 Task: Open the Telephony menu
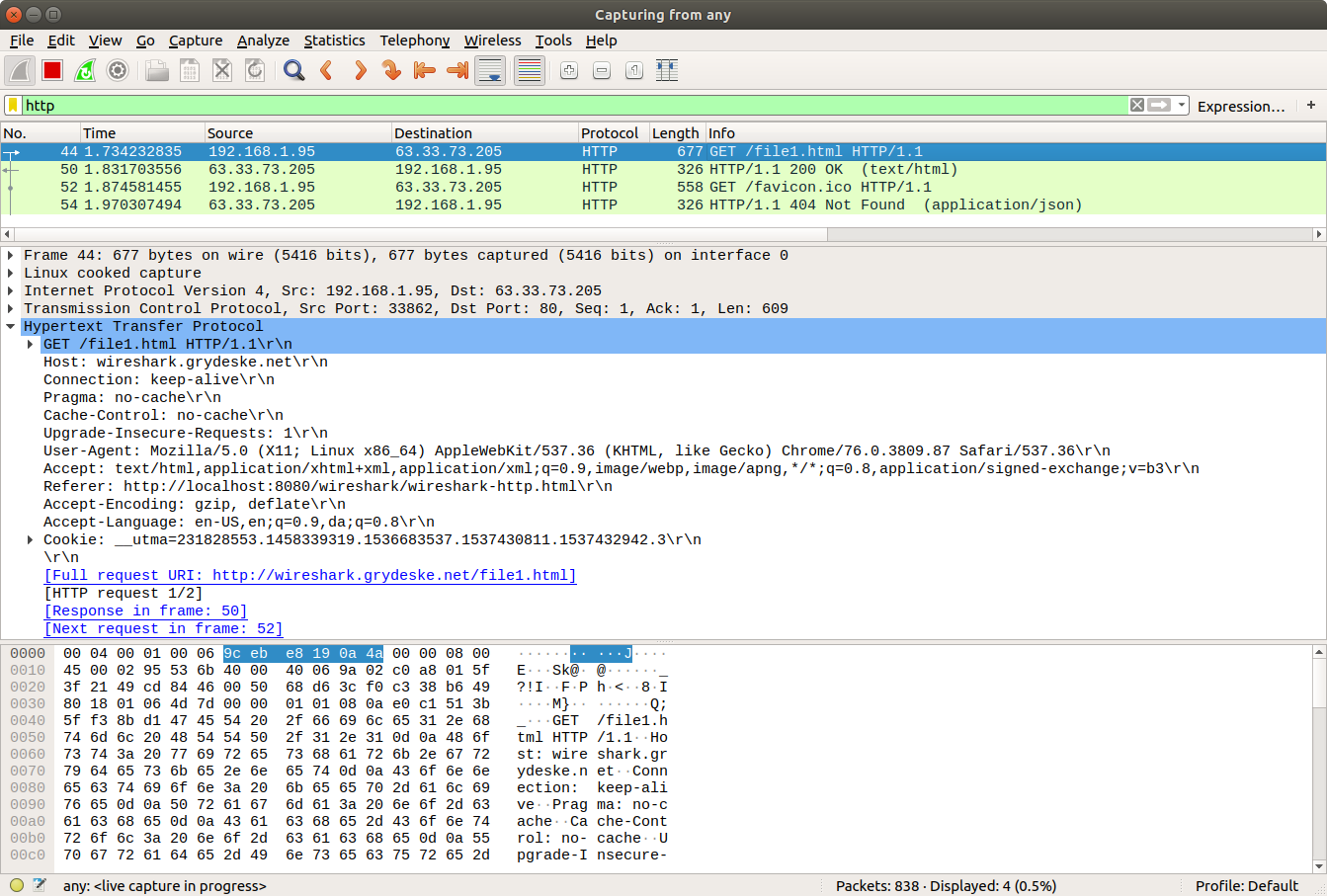[x=414, y=41]
